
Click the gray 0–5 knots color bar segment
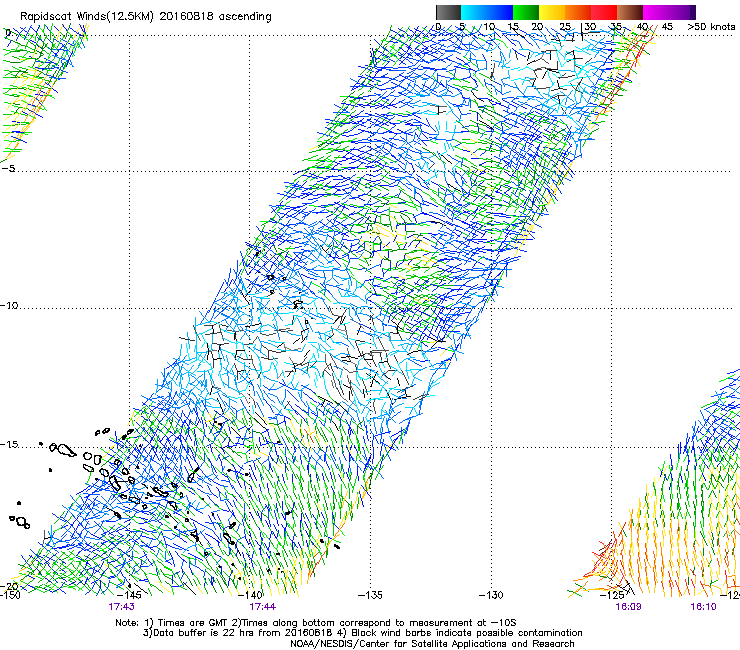448,12
